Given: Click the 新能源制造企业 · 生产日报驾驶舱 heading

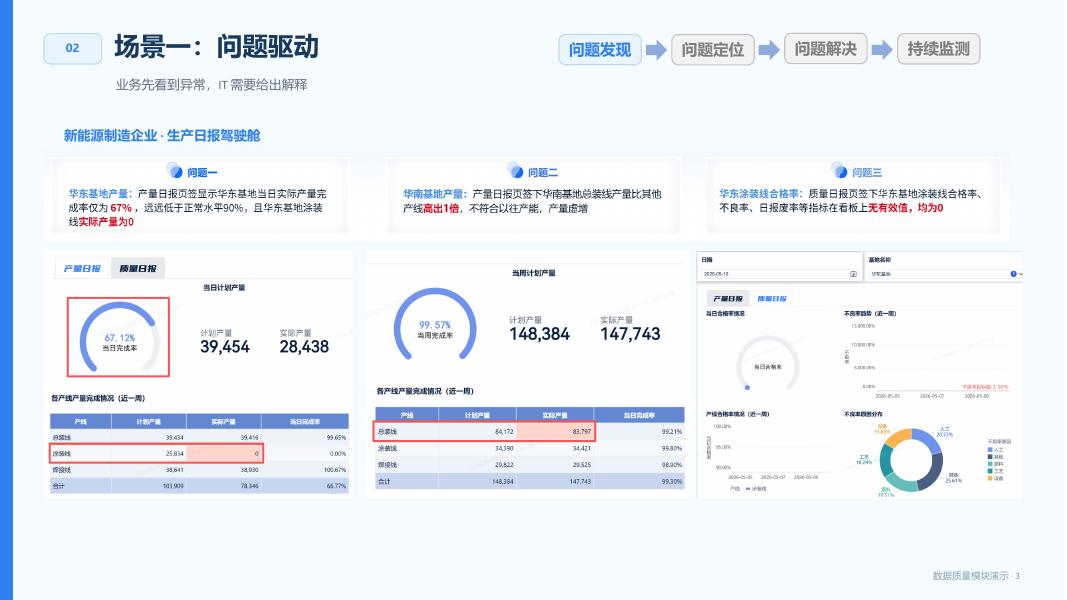Looking at the screenshot, I should point(162,135).
